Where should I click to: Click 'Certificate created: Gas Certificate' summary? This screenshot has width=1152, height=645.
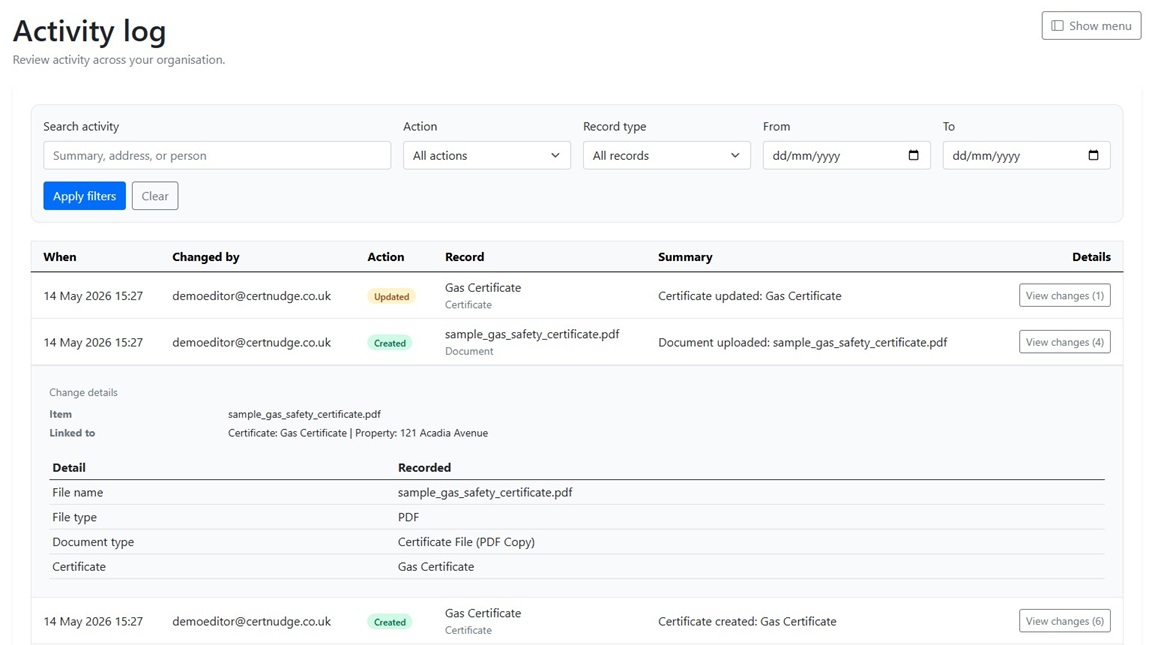pyautogui.click(x=747, y=621)
